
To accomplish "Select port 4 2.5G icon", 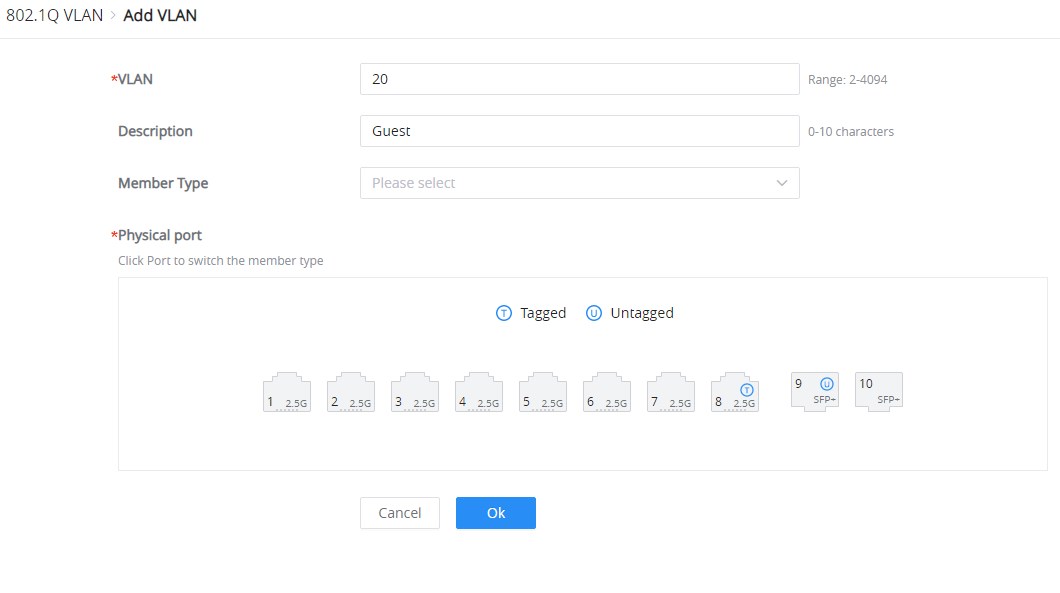I will pos(479,392).
